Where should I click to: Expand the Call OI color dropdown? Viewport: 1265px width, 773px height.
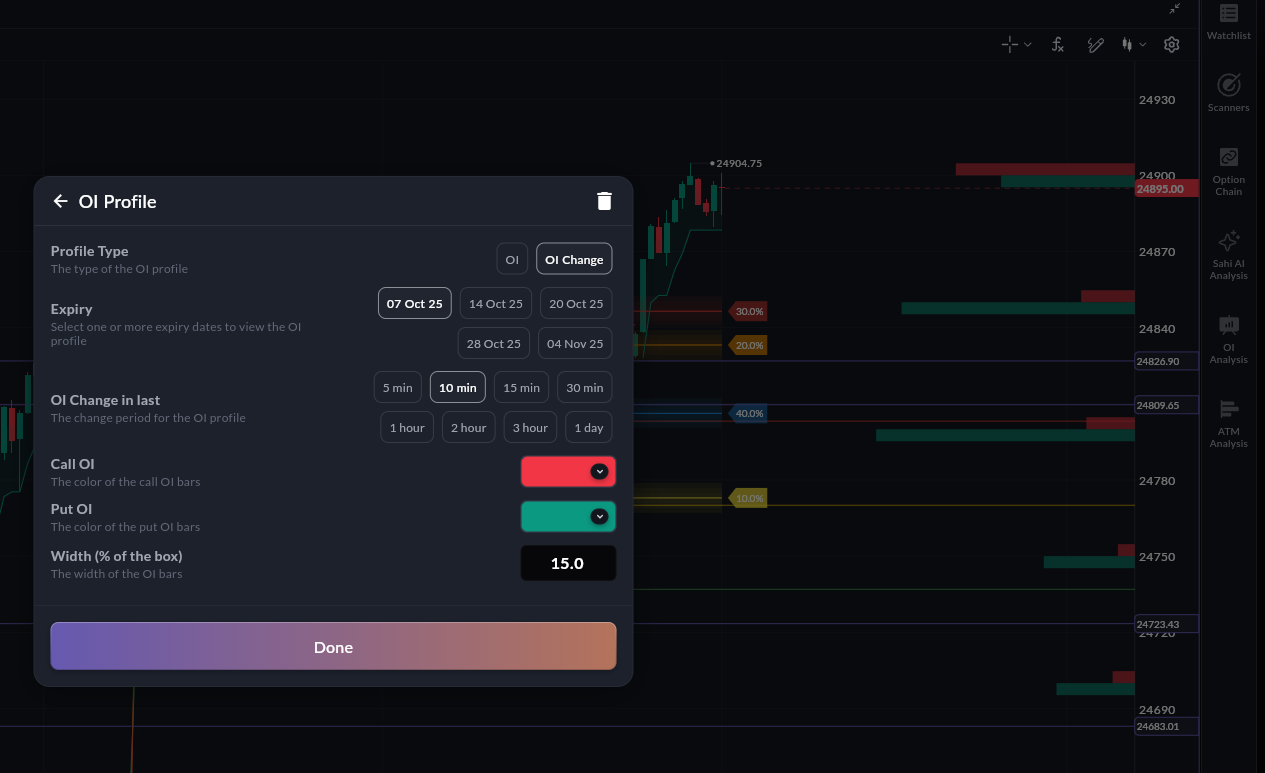click(599, 472)
